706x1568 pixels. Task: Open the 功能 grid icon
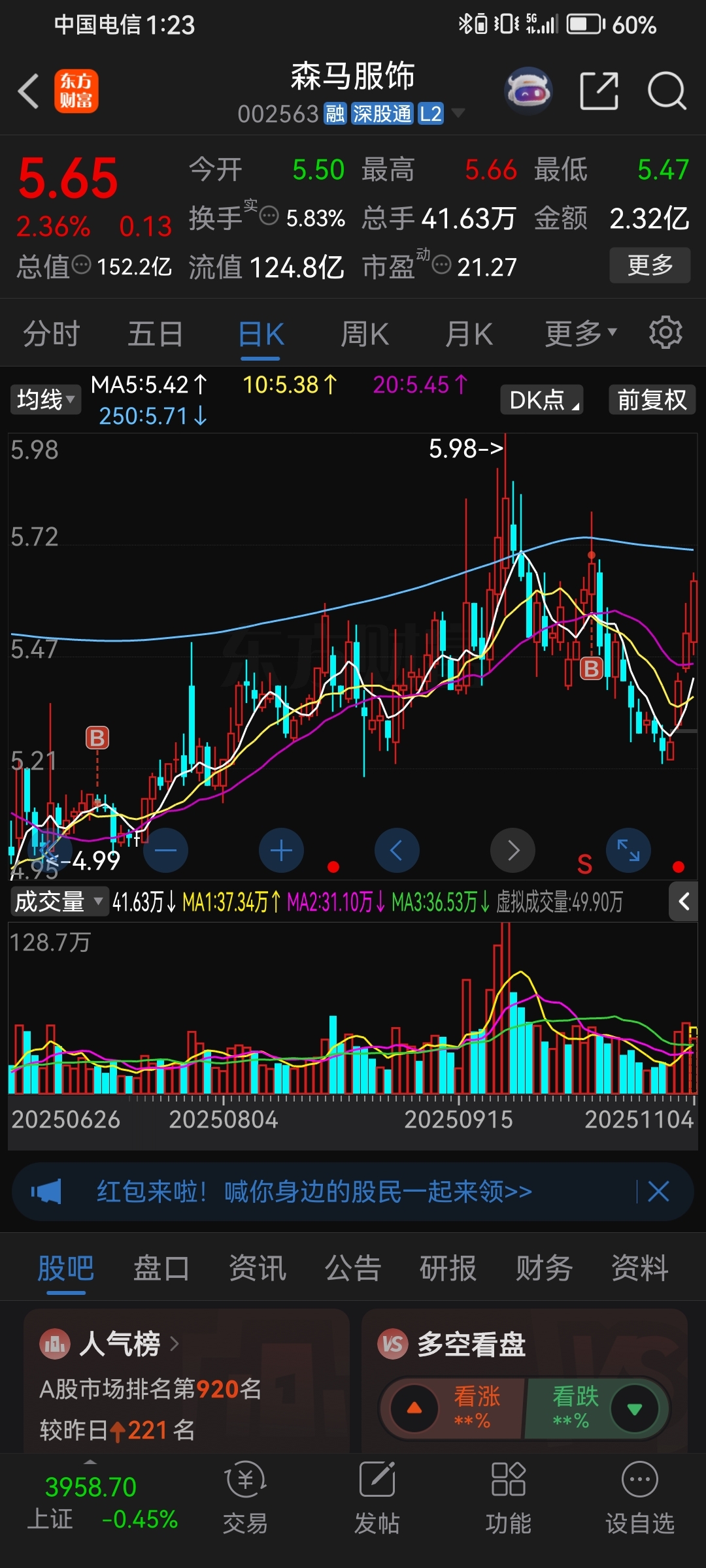pos(509,1480)
